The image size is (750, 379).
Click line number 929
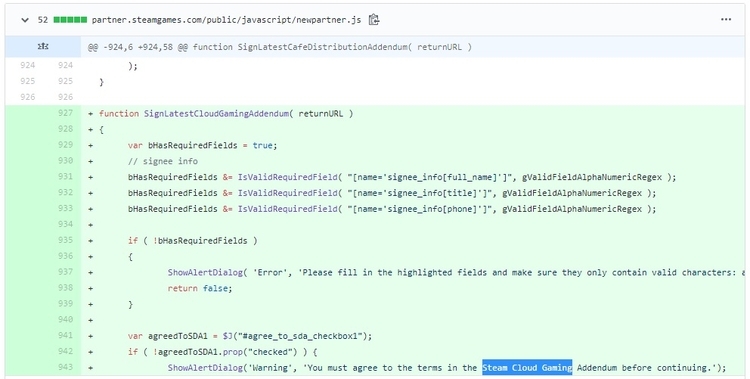click(66, 145)
